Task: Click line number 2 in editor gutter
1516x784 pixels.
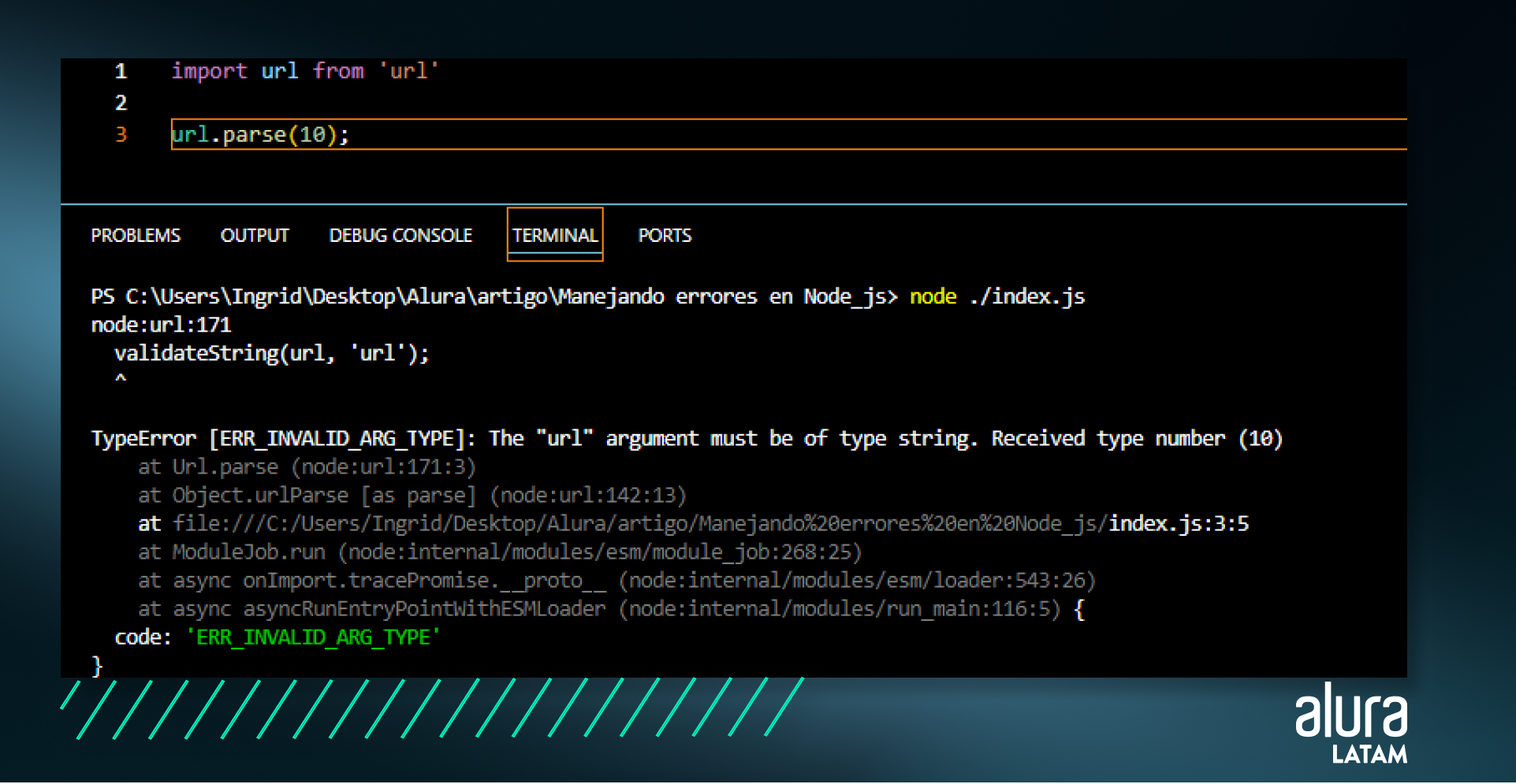Action: coord(121,103)
